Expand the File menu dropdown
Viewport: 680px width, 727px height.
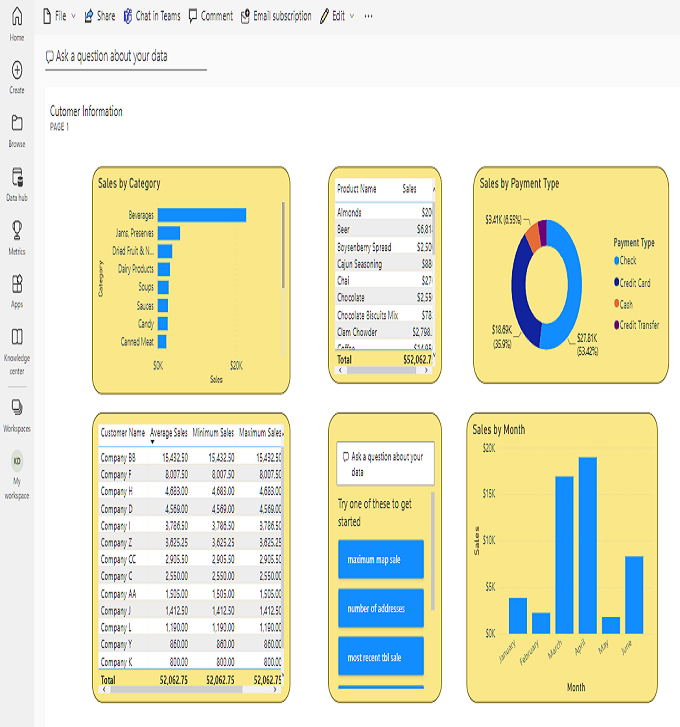point(60,16)
